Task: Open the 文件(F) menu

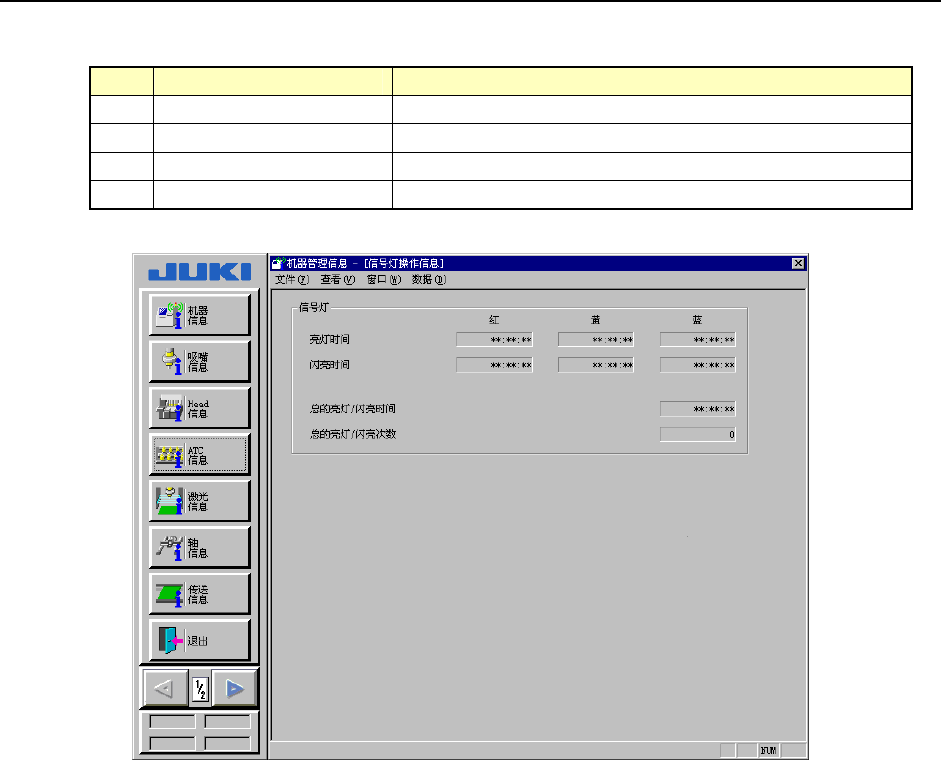Action: [292, 280]
